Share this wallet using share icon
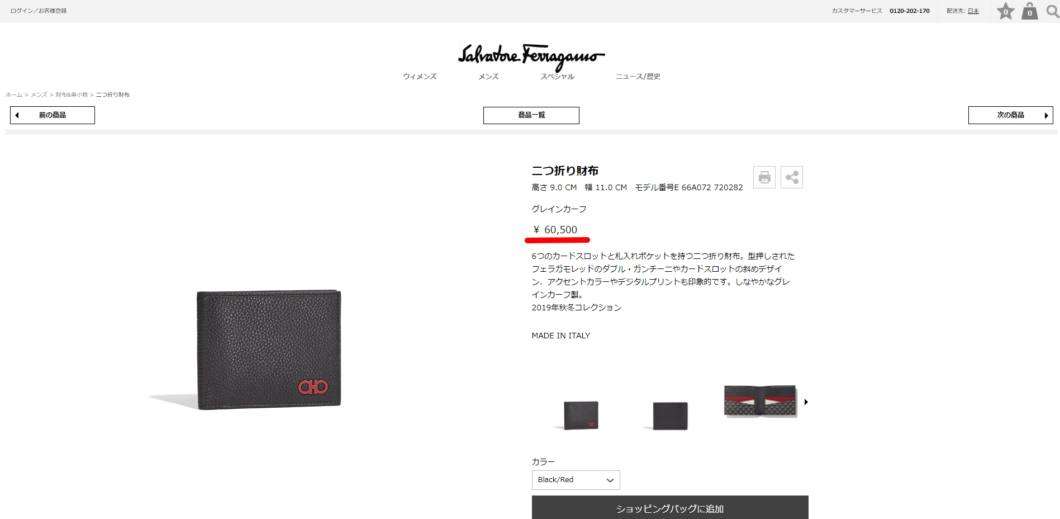The height and width of the screenshot is (519, 1060). click(x=792, y=177)
